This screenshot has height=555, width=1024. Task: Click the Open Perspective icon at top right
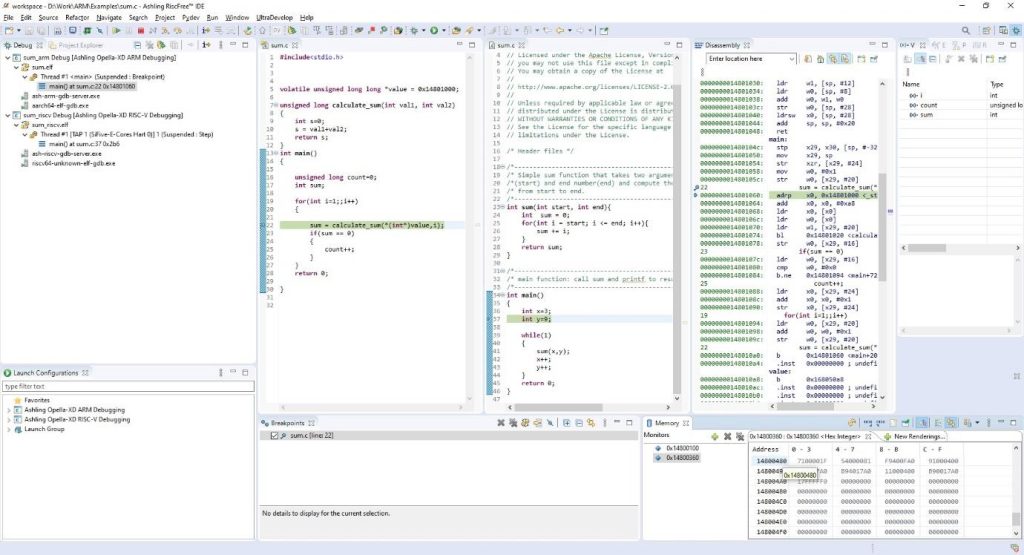click(985, 30)
